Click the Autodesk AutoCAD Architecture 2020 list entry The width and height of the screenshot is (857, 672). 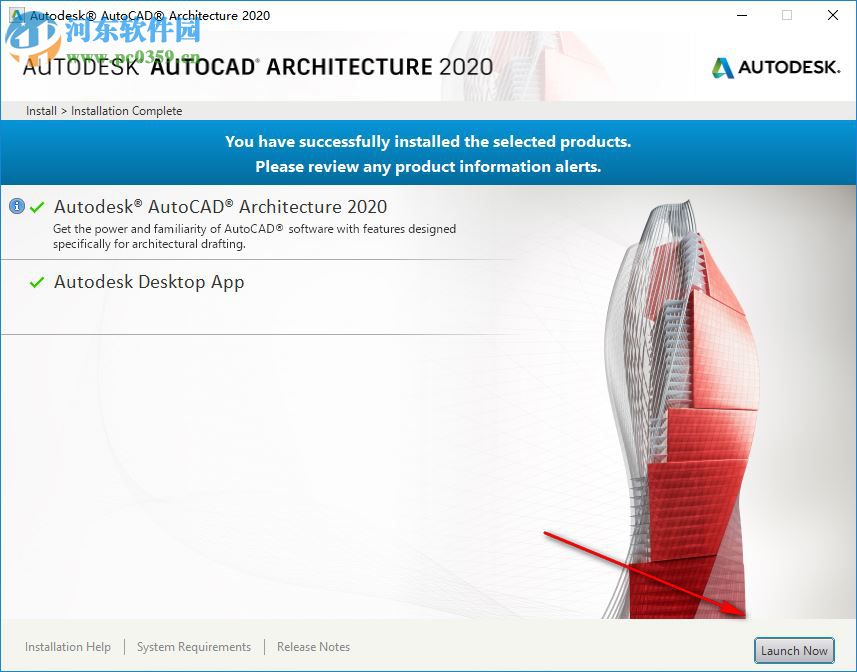222,207
